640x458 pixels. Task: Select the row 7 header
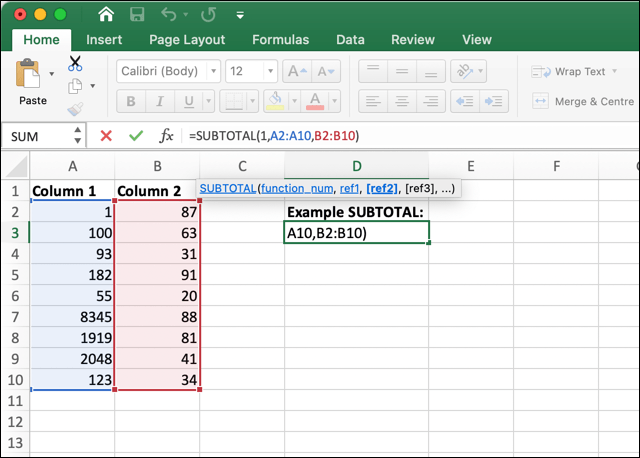point(15,317)
